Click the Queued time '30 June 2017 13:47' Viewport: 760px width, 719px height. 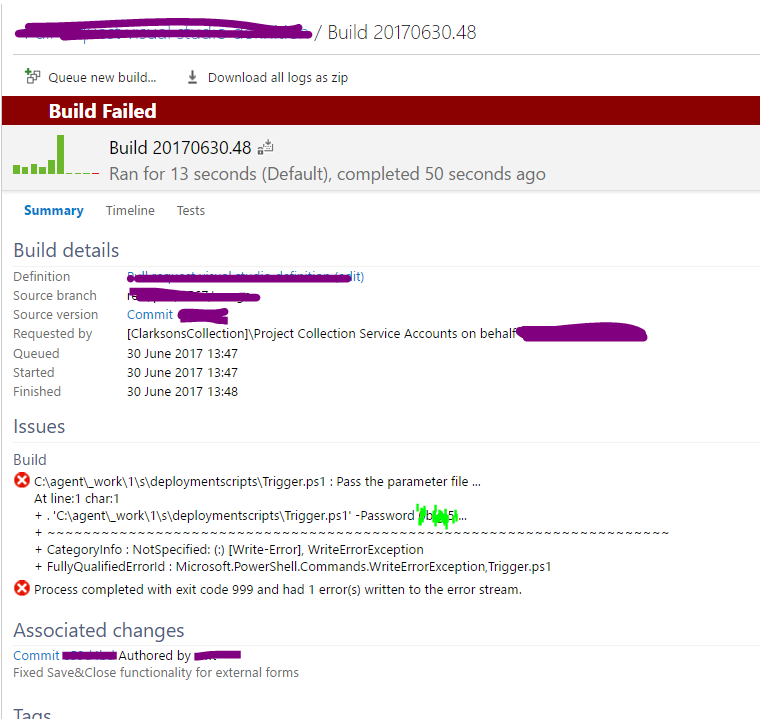182,353
